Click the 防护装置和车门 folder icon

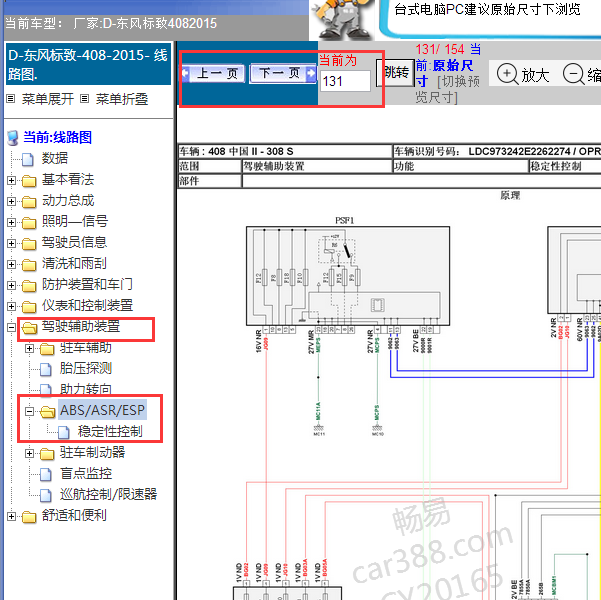(x=29, y=286)
